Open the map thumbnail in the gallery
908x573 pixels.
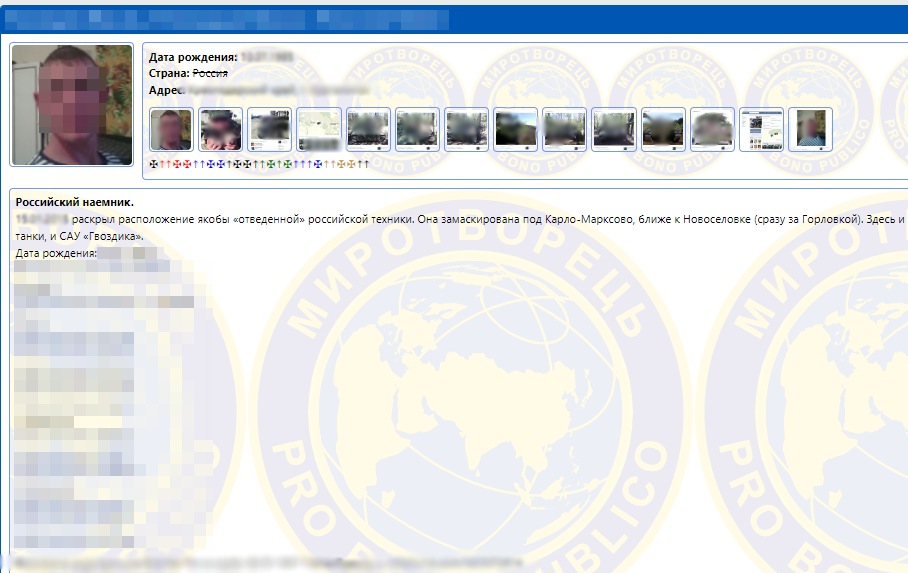coord(319,130)
